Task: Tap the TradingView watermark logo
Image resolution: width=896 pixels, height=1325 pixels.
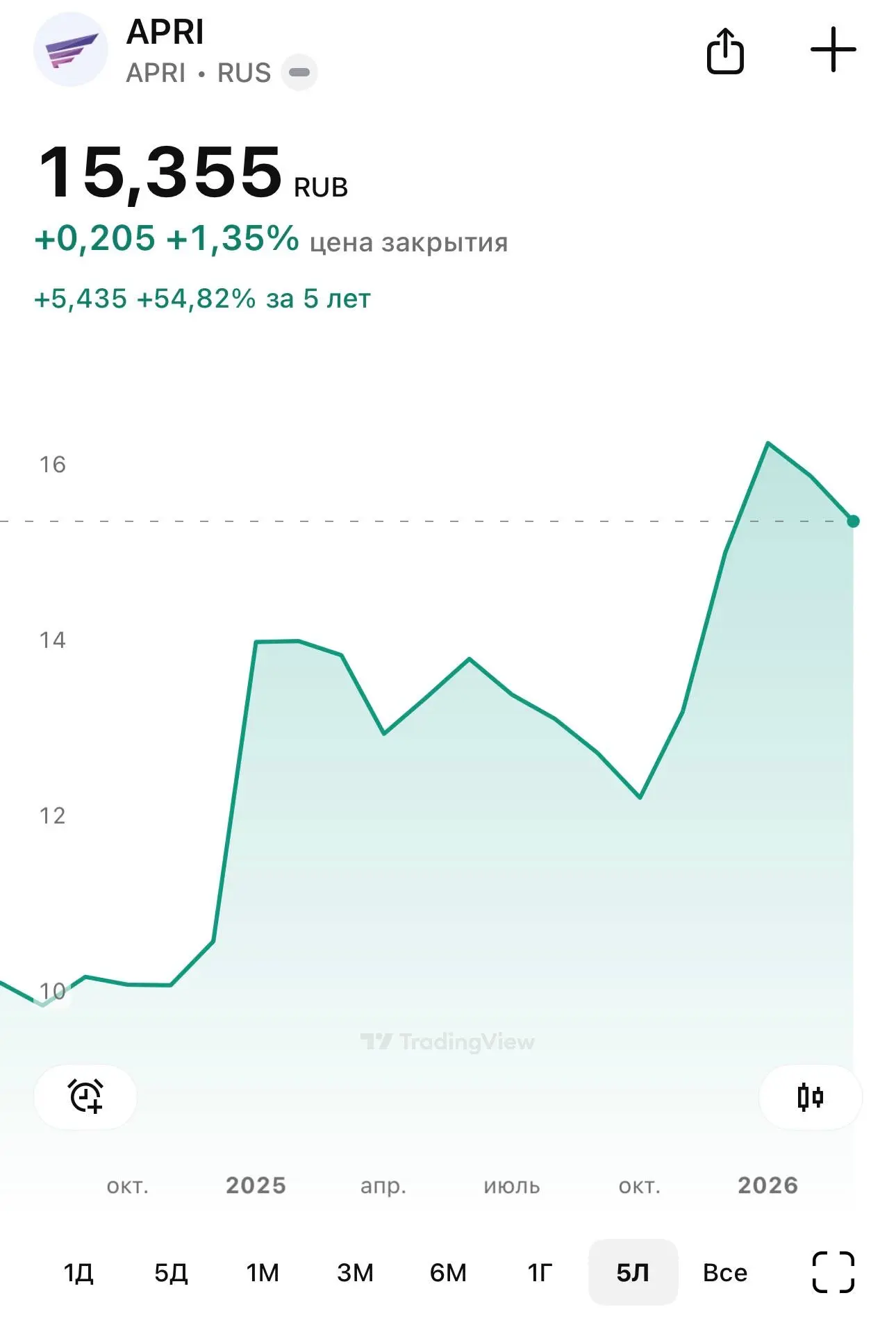Action: click(x=447, y=1042)
